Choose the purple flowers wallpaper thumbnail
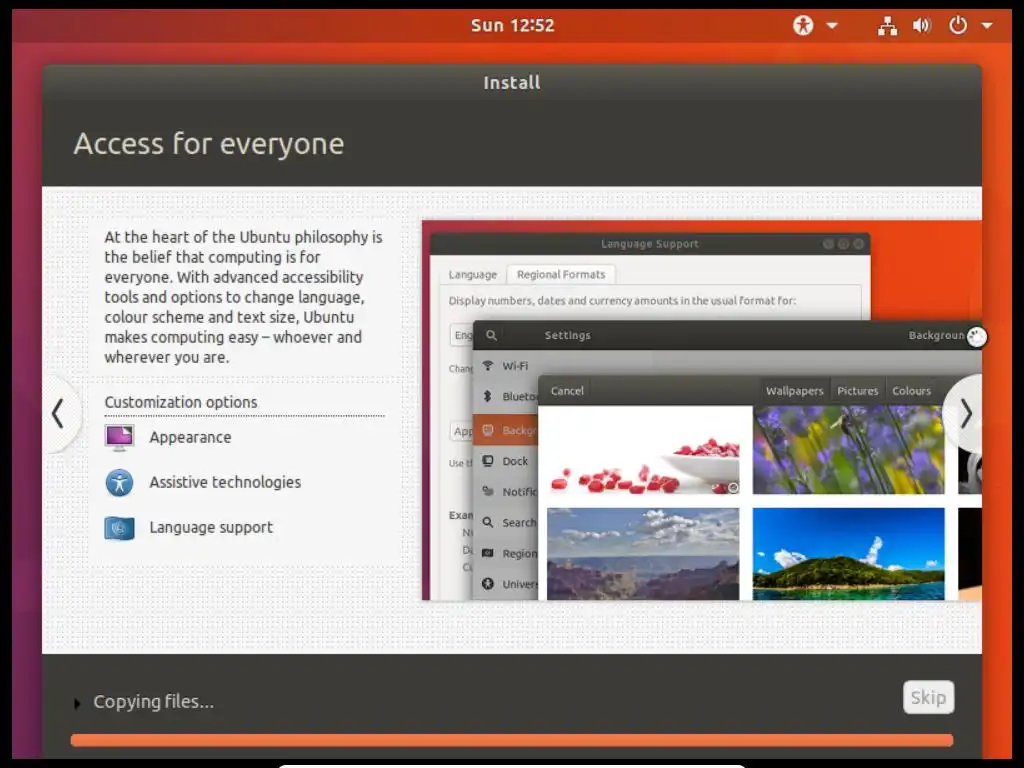This screenshot has width=1024, height=768. (848, 451)
